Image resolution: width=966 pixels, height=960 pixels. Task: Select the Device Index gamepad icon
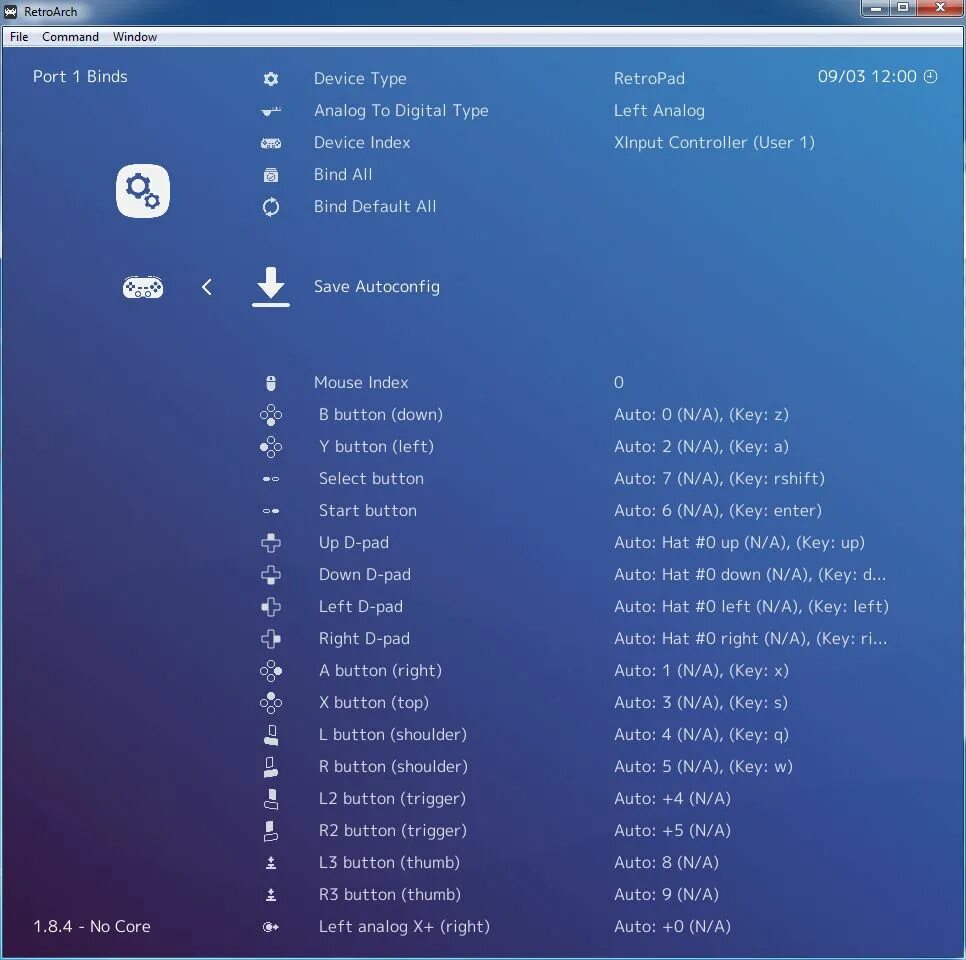[x=271, y=143]
